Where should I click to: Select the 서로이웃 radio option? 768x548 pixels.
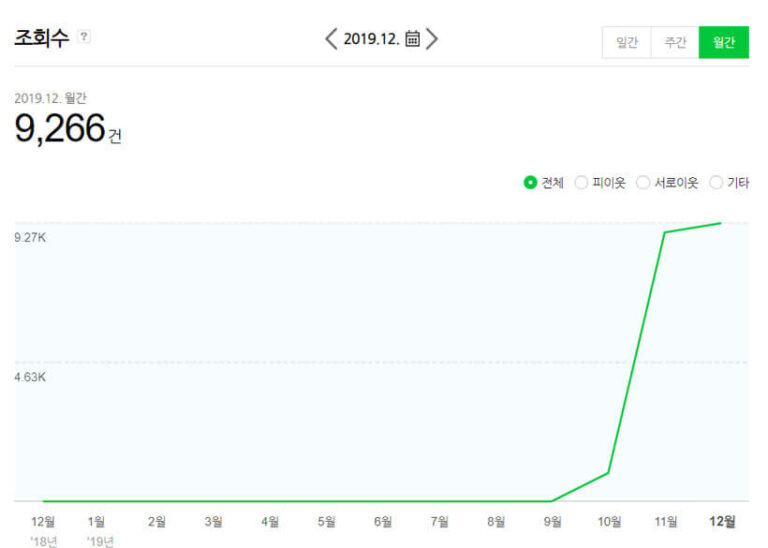coord(643,183)
